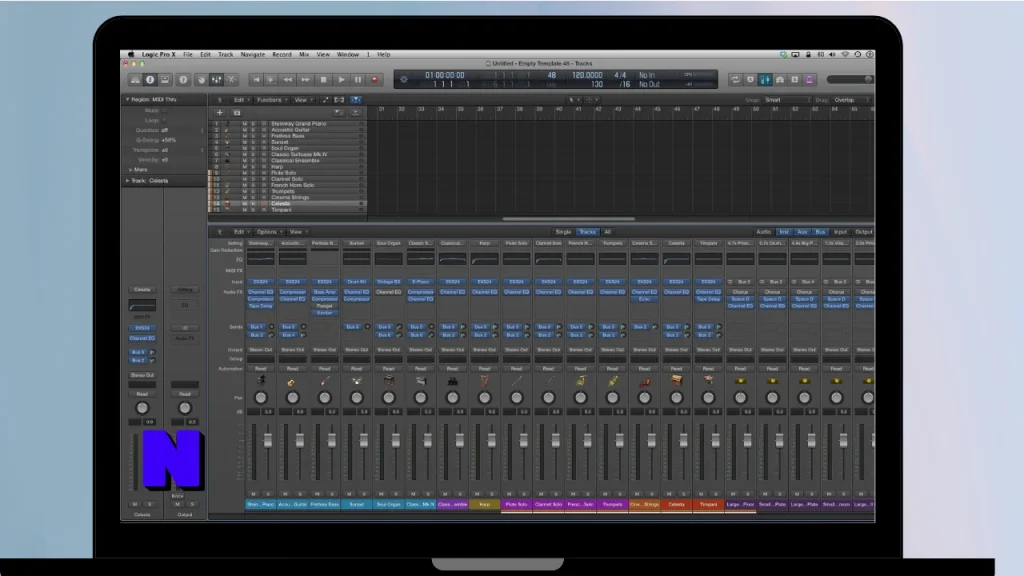Pause playback with the Pause button

[x=358, y=80]
